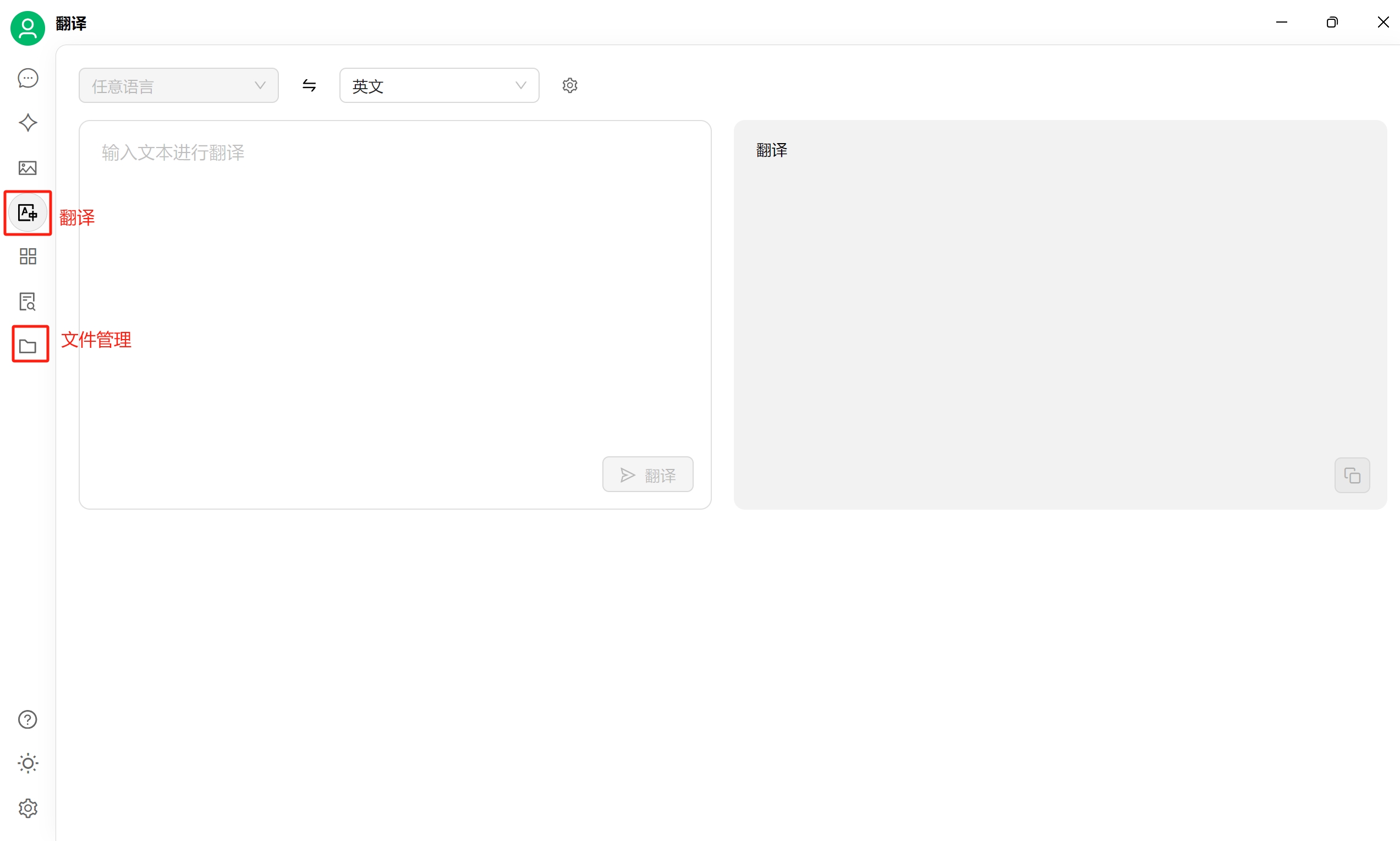Screen dimensions: 1400x841
Task: Copy the translation result
Action: pyautogui.click(x=1352, y=476)
